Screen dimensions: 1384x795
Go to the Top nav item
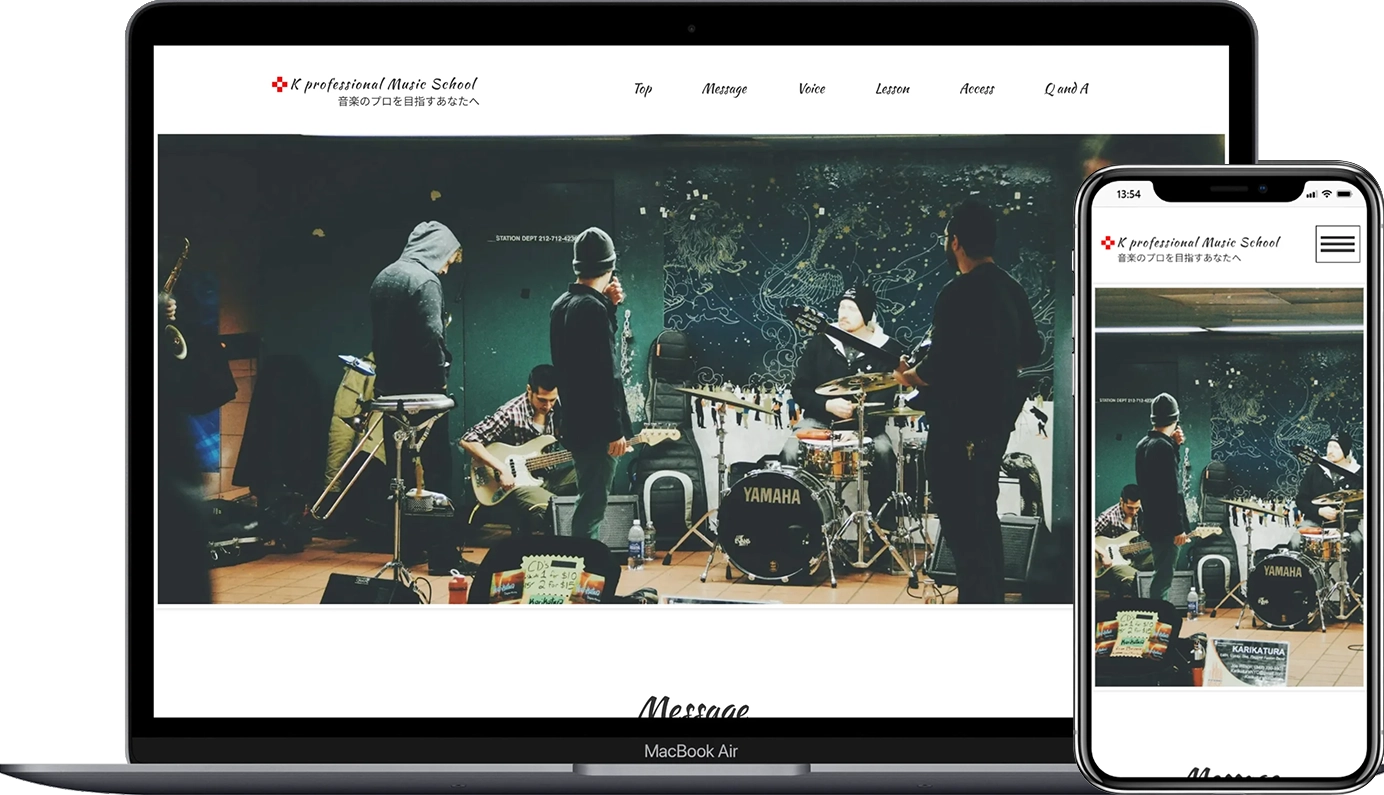click(x=643, y=89)
